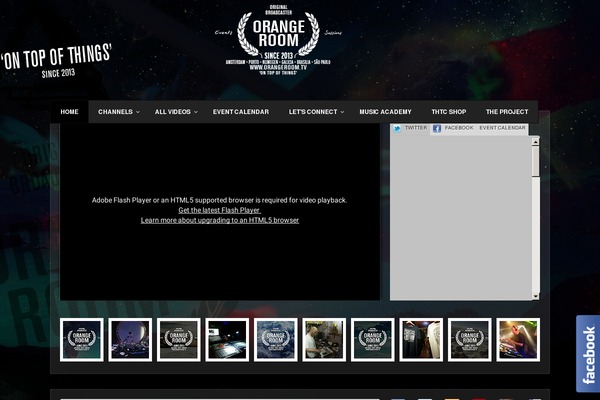Open the thumbnail of man at DJ decks
600x400 pixels.
pos(324,340)
